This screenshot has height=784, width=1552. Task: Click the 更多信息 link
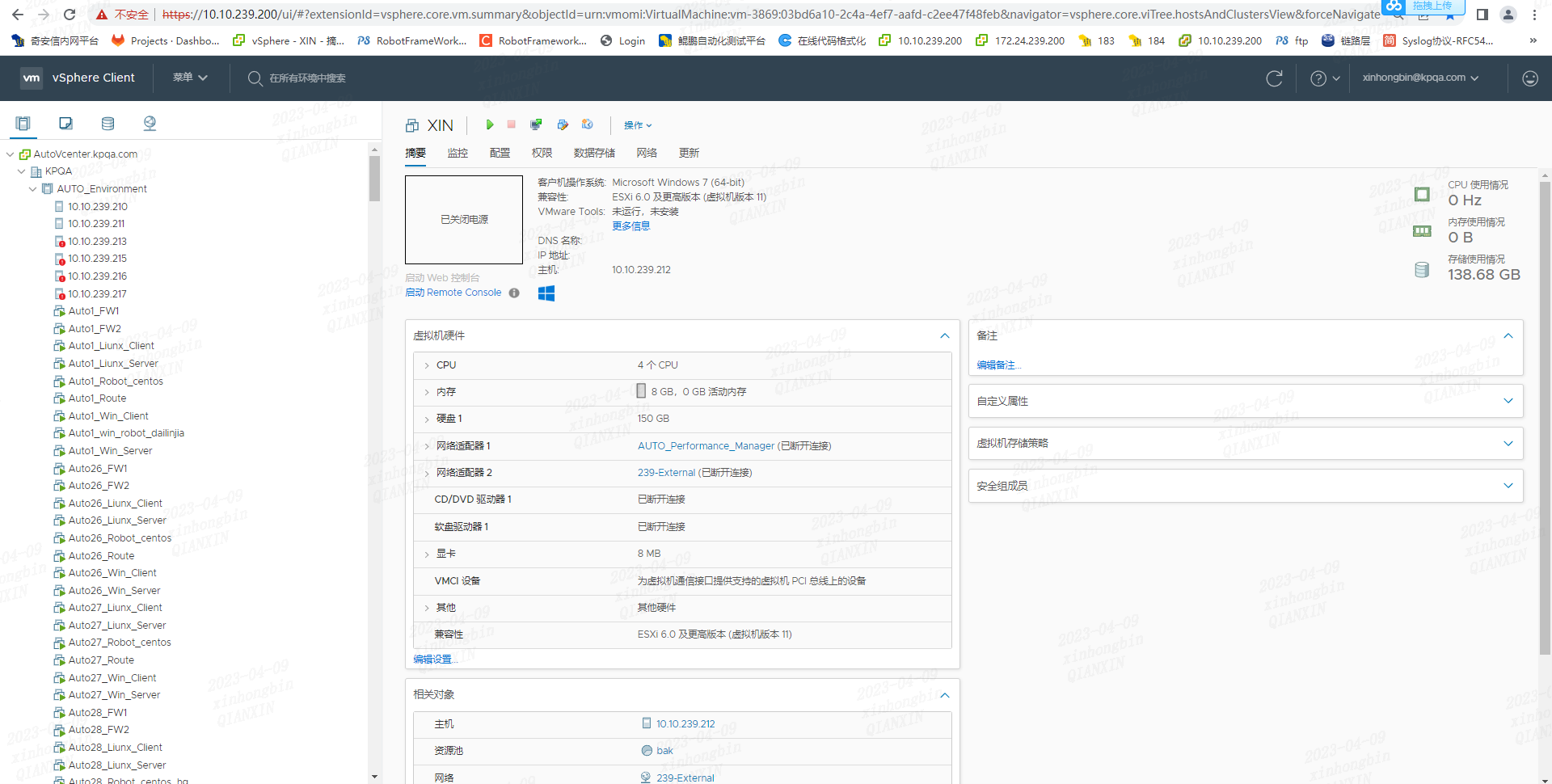pos(630,226)
